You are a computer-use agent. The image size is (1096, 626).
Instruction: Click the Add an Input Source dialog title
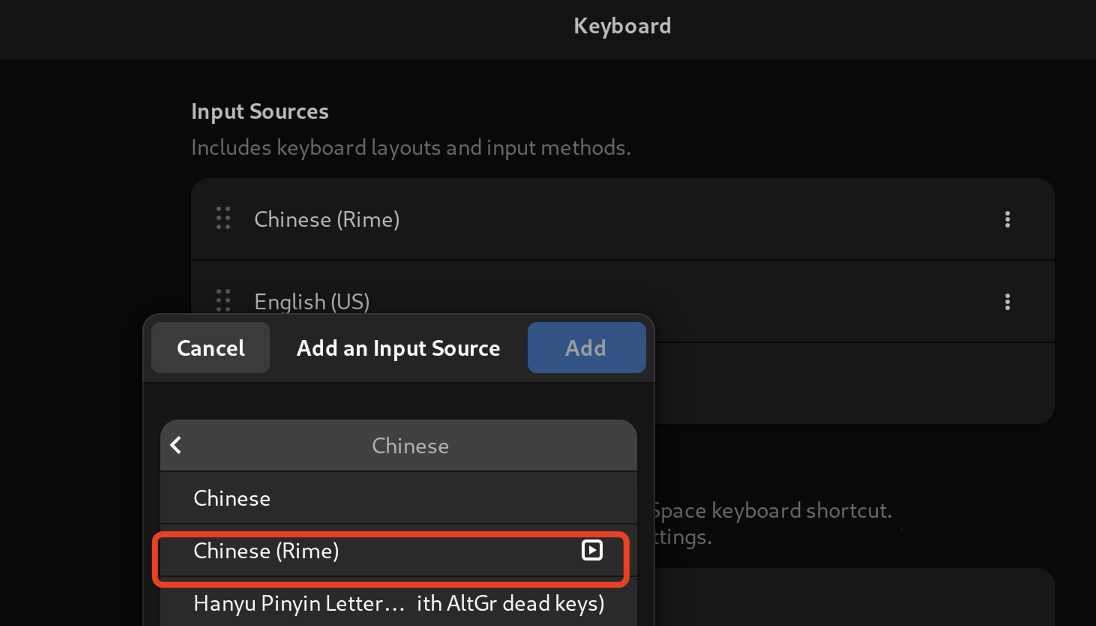pyautogui.click(x=398, y=348)
